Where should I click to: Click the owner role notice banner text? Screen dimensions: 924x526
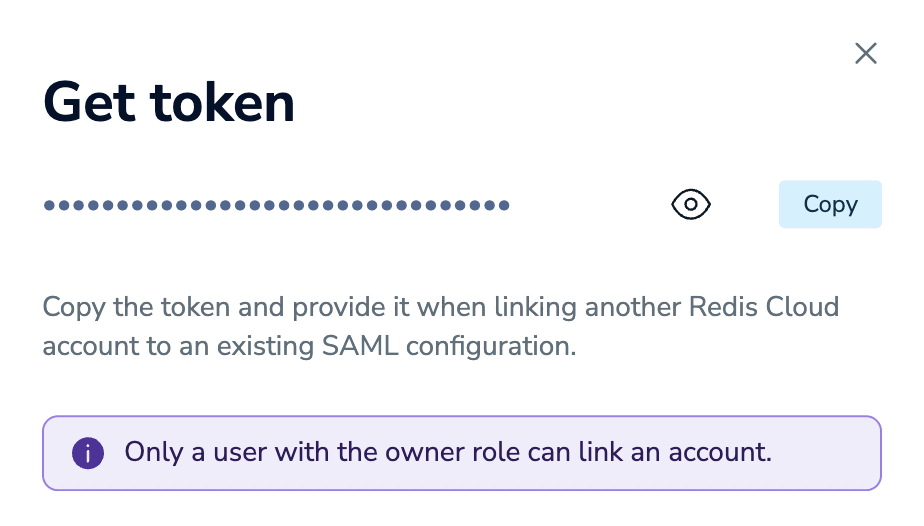448,452
